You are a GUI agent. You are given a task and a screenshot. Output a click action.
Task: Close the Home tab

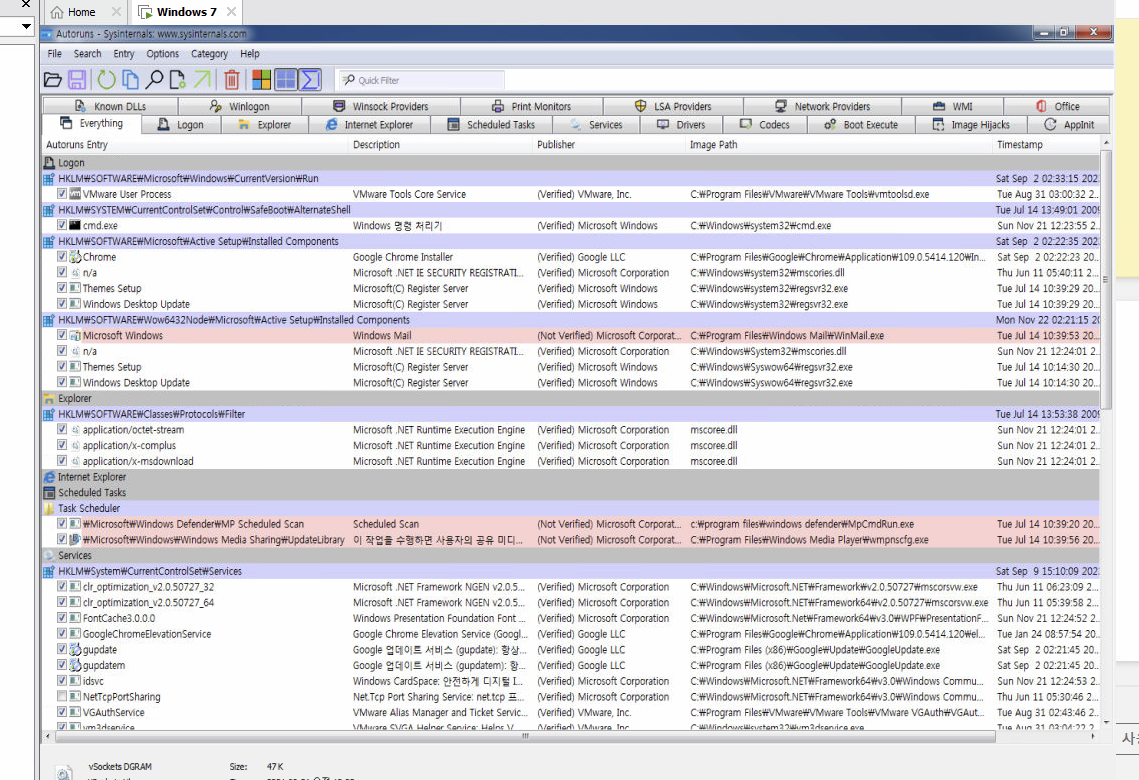point(116,12)
